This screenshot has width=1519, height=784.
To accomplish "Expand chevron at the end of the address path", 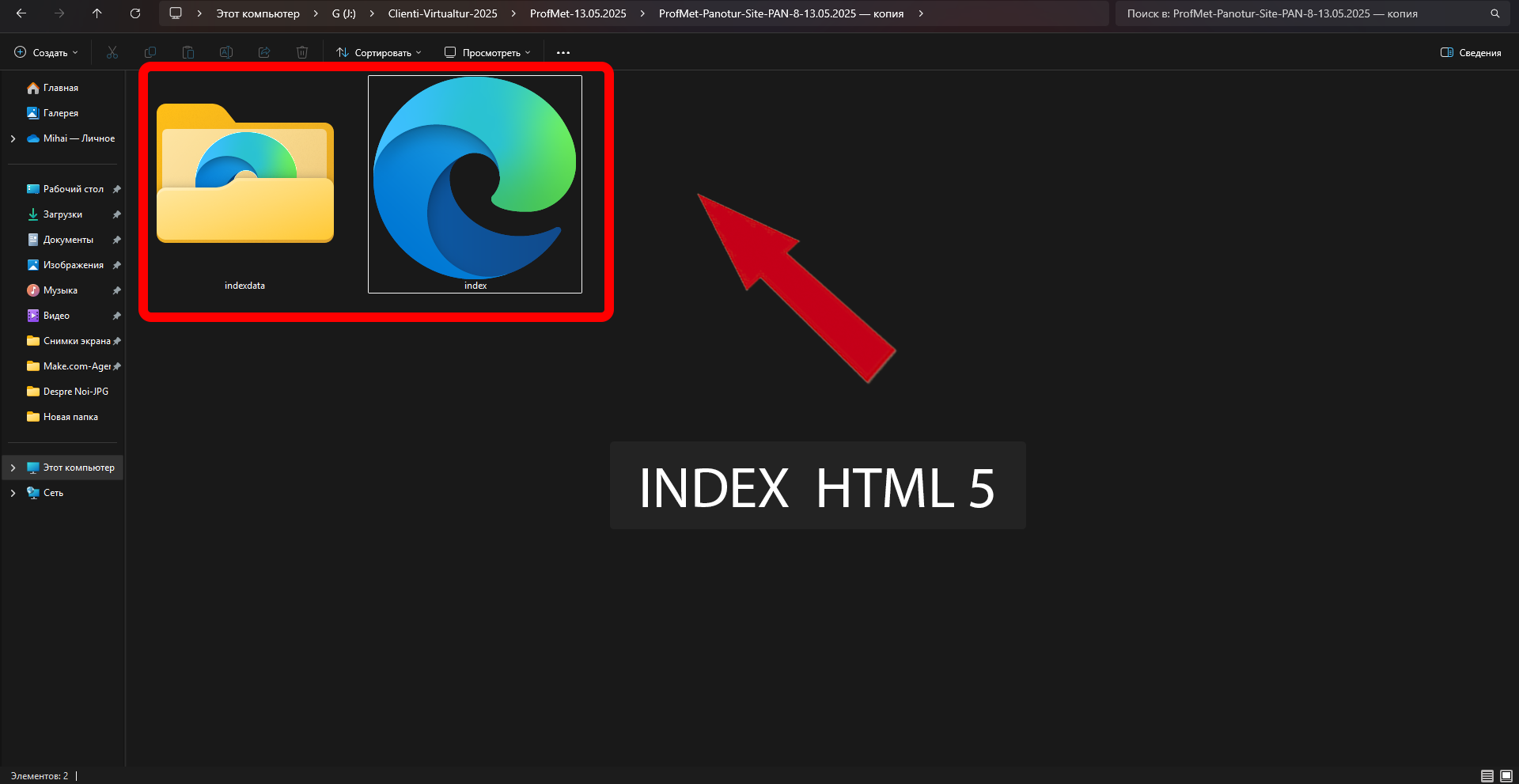I will [921, 13].
